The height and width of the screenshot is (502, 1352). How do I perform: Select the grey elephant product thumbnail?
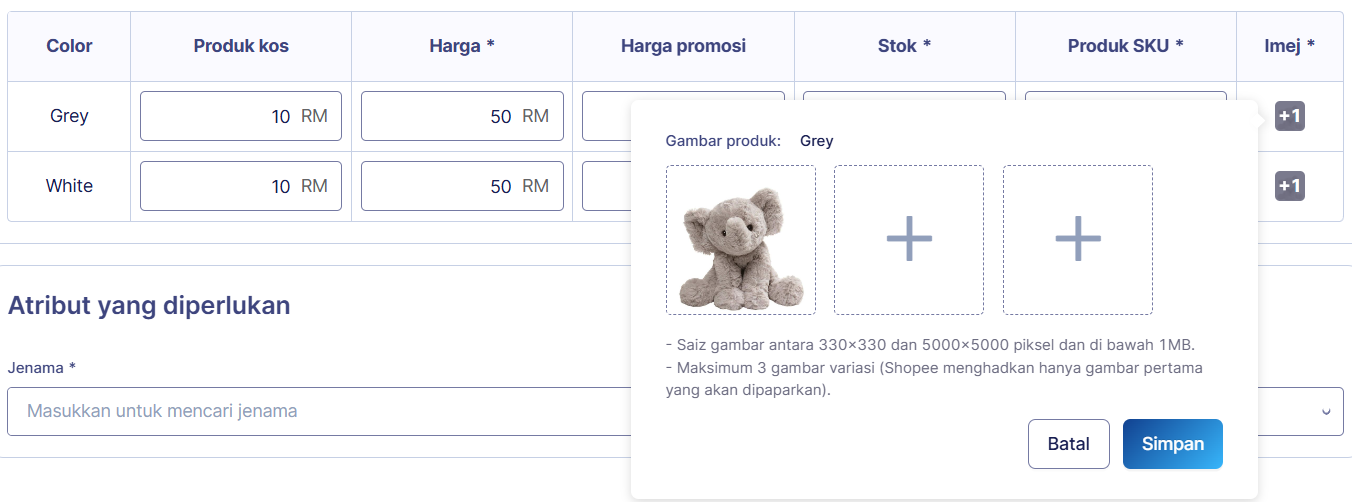pos(741,240)
